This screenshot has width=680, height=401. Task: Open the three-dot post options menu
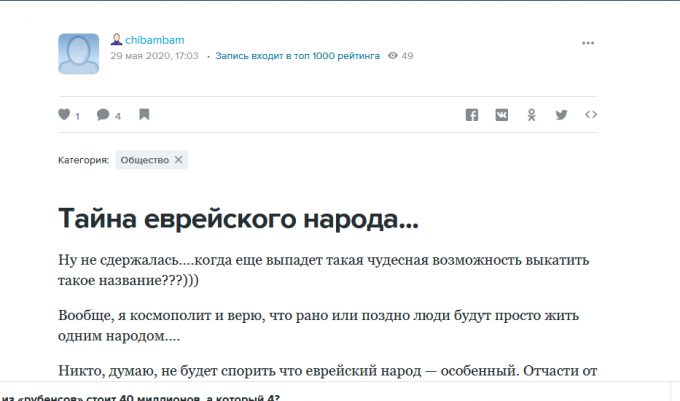coord(590,44)
